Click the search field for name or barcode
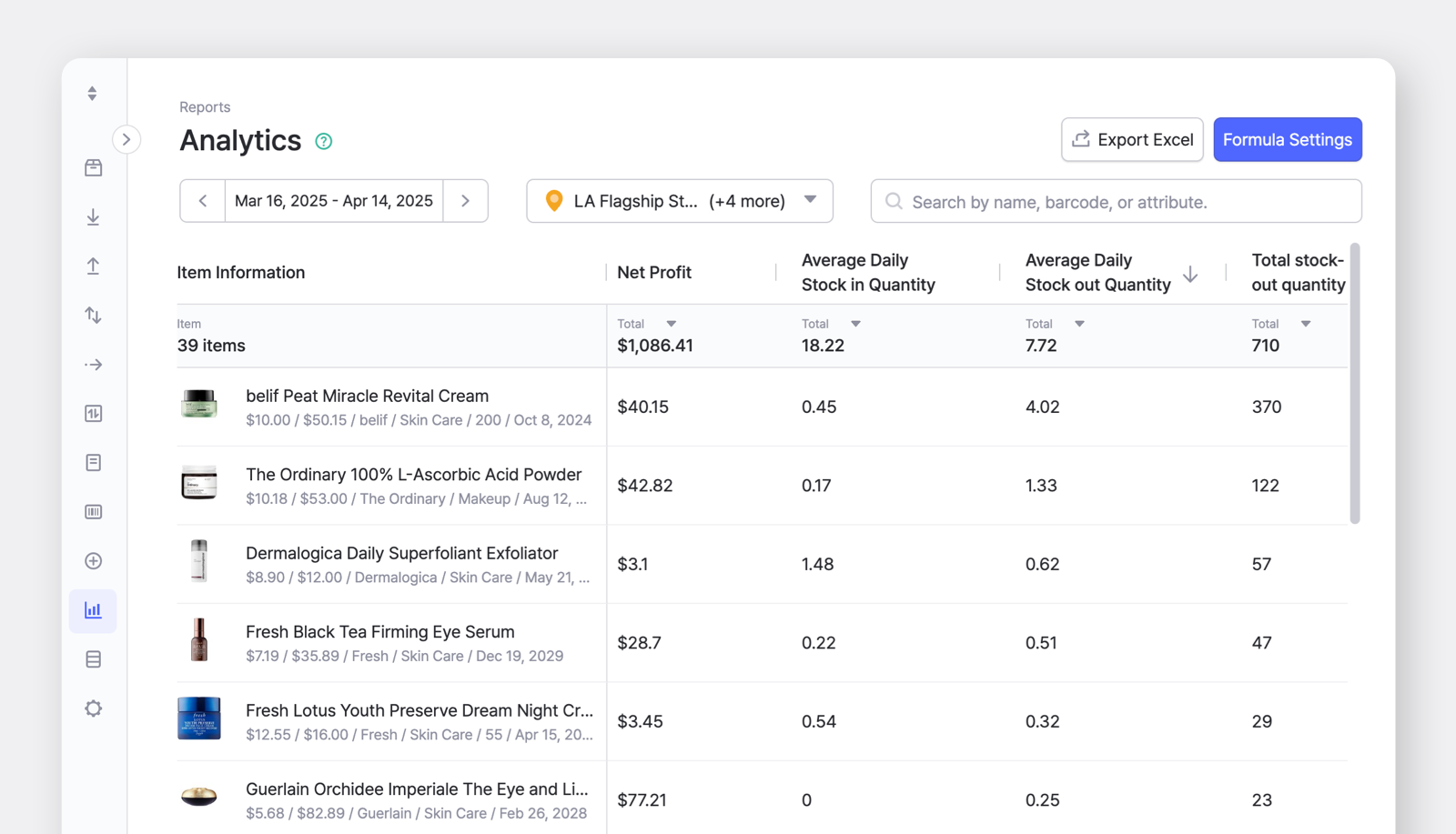 point(1116,201)
